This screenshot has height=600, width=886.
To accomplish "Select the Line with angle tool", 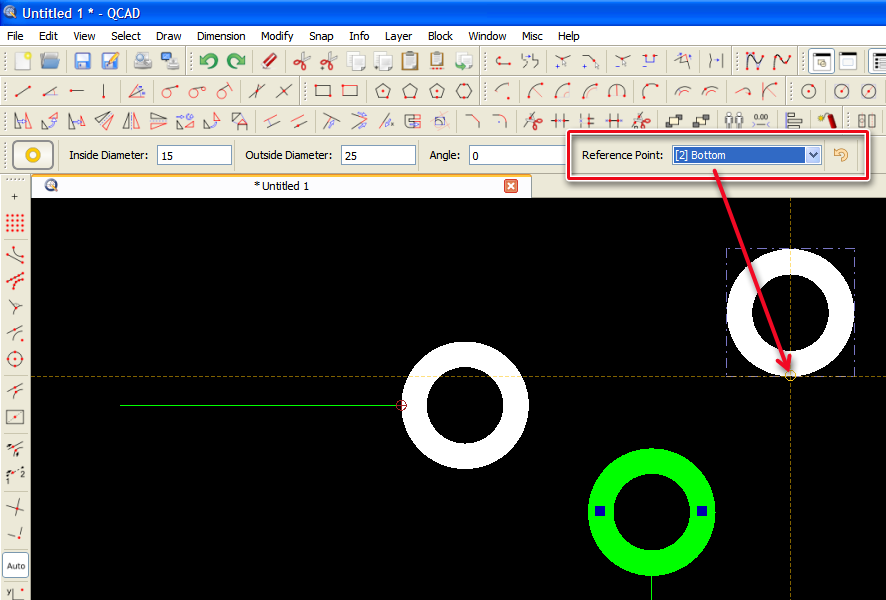I will tap(50, 91).
